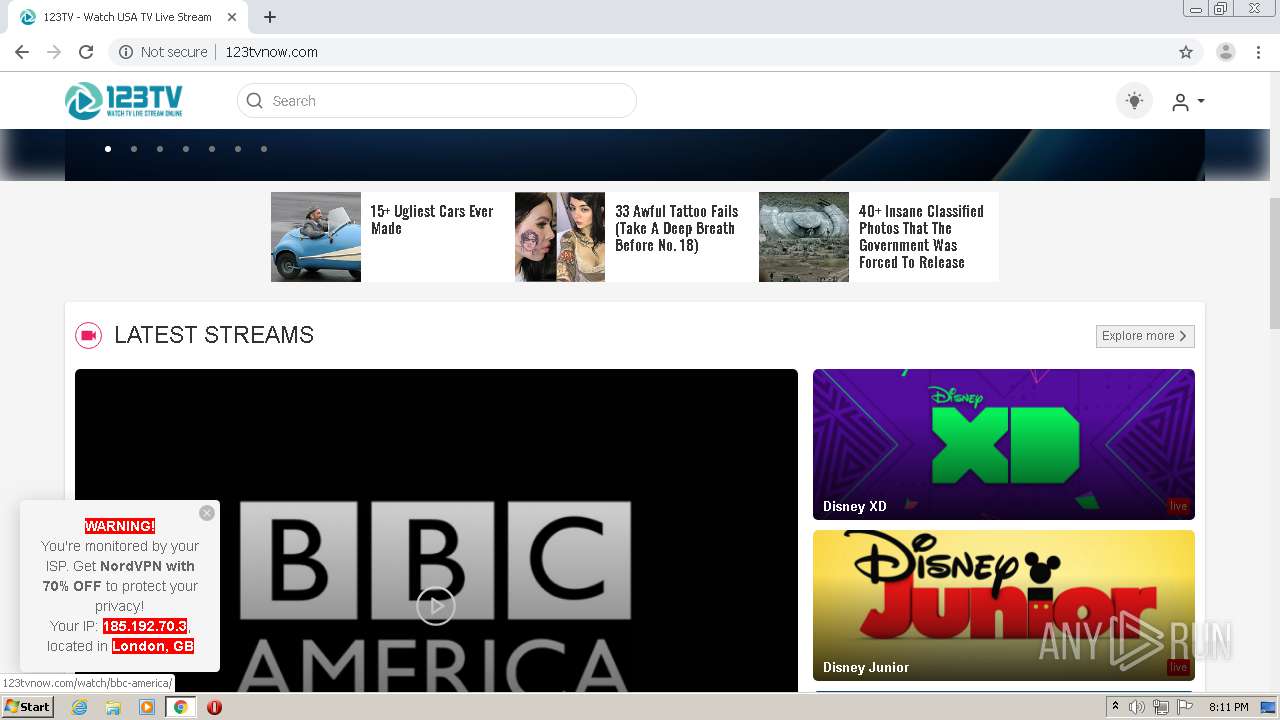Click the 'NordVPN with 70% OFF' text

coord(119,576)
